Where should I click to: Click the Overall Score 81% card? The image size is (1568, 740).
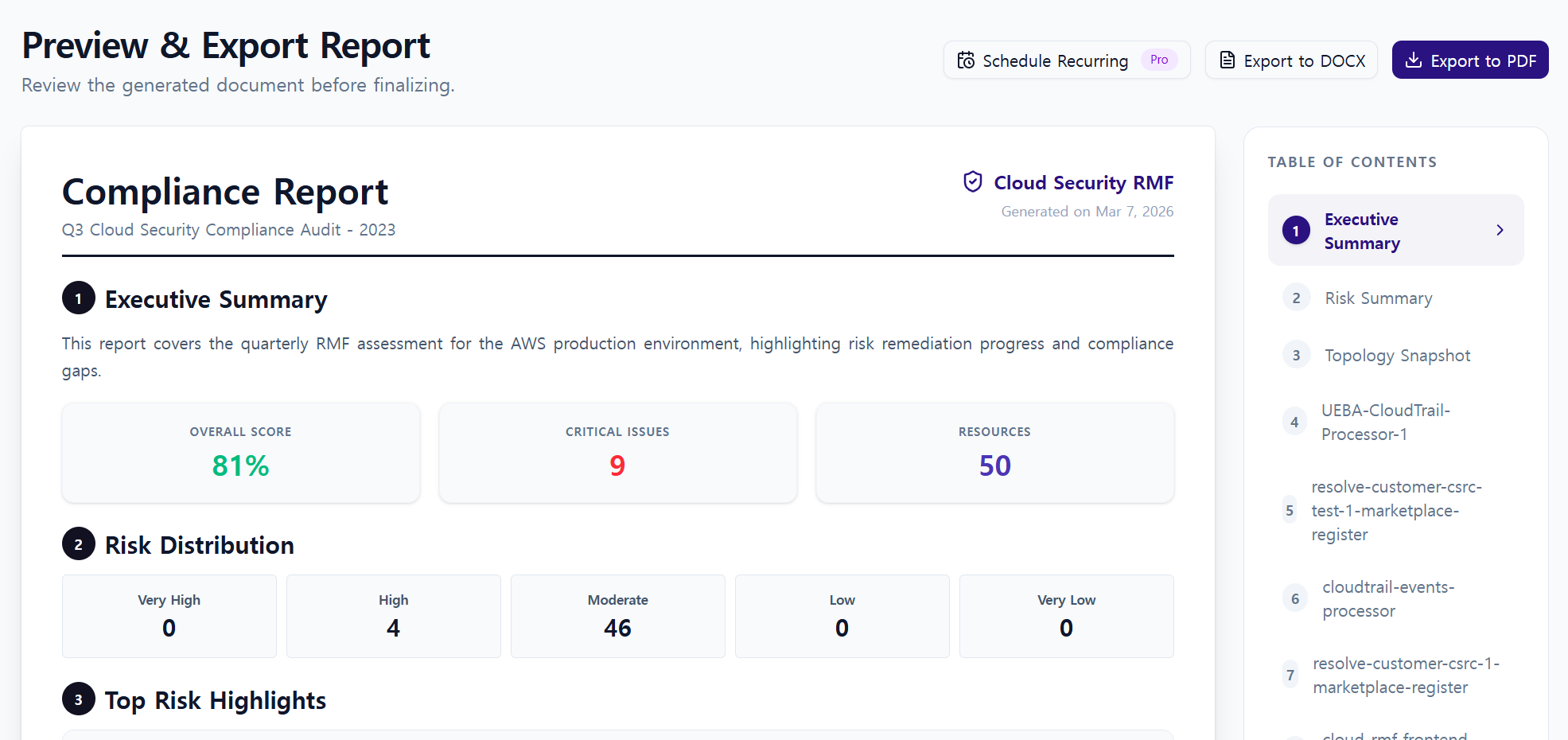tap(241, 453)
